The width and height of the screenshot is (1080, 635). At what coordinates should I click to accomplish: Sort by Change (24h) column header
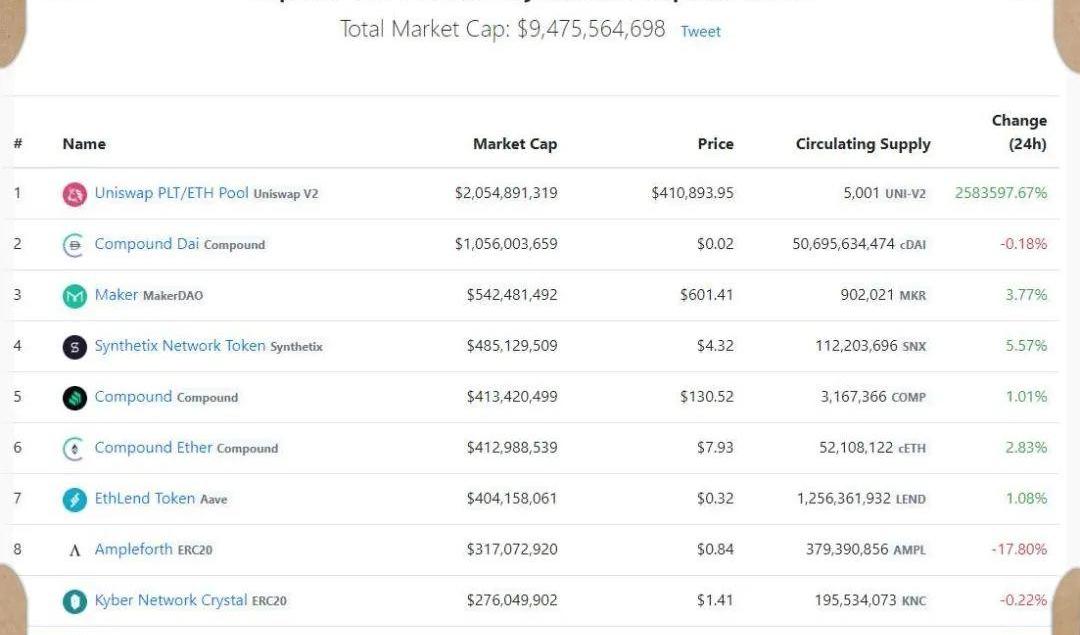1019,132
